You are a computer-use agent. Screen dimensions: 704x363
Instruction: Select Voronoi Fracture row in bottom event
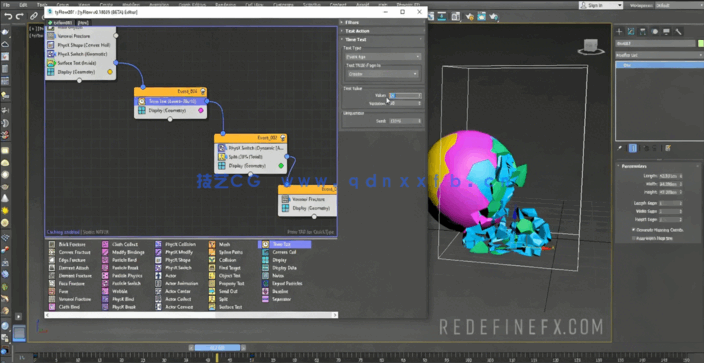(308, 199)
